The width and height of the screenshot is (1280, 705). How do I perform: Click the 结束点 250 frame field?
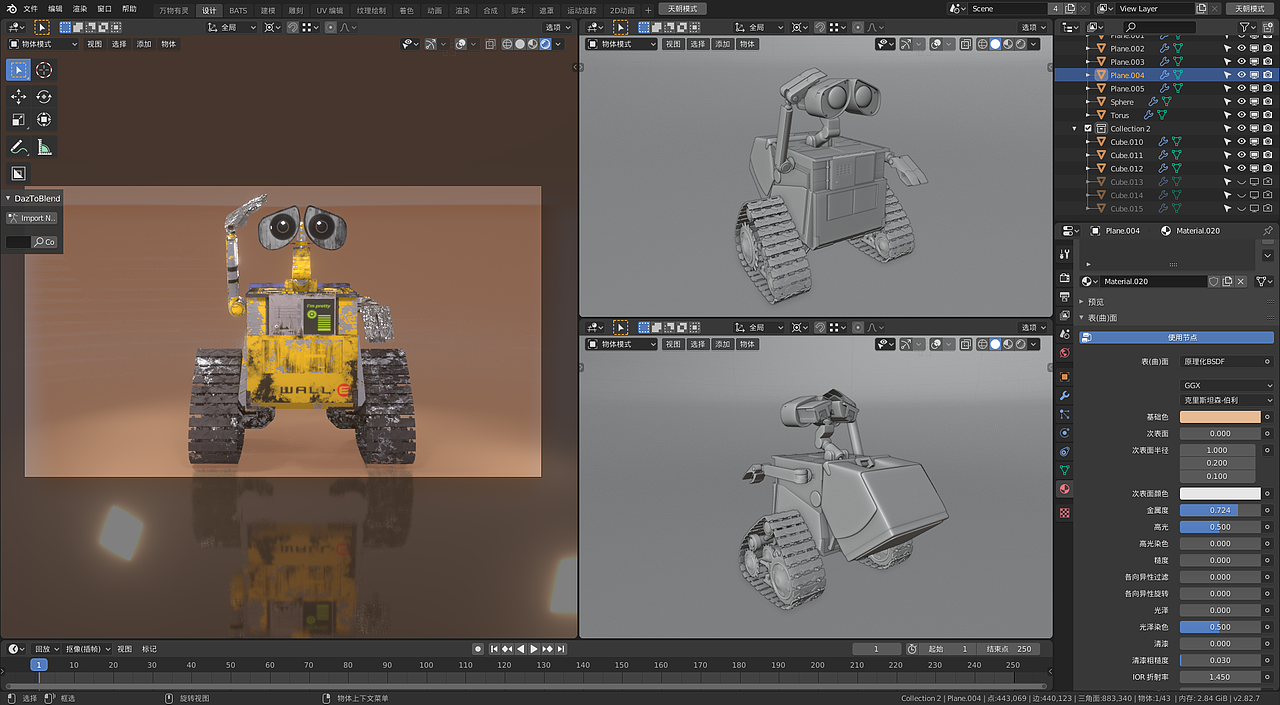[1008, 649]
